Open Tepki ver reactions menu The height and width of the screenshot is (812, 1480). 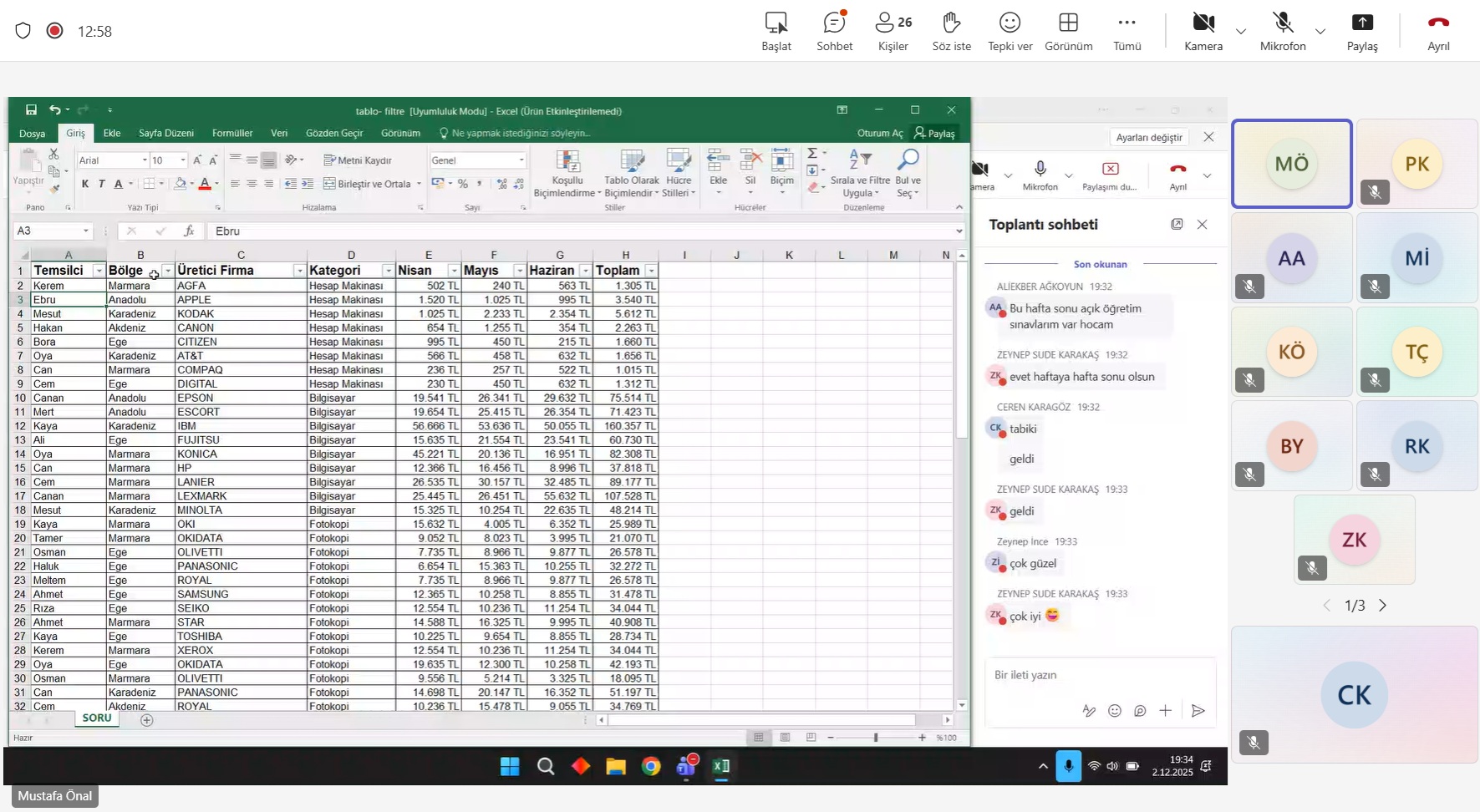tap(1010, 31)
